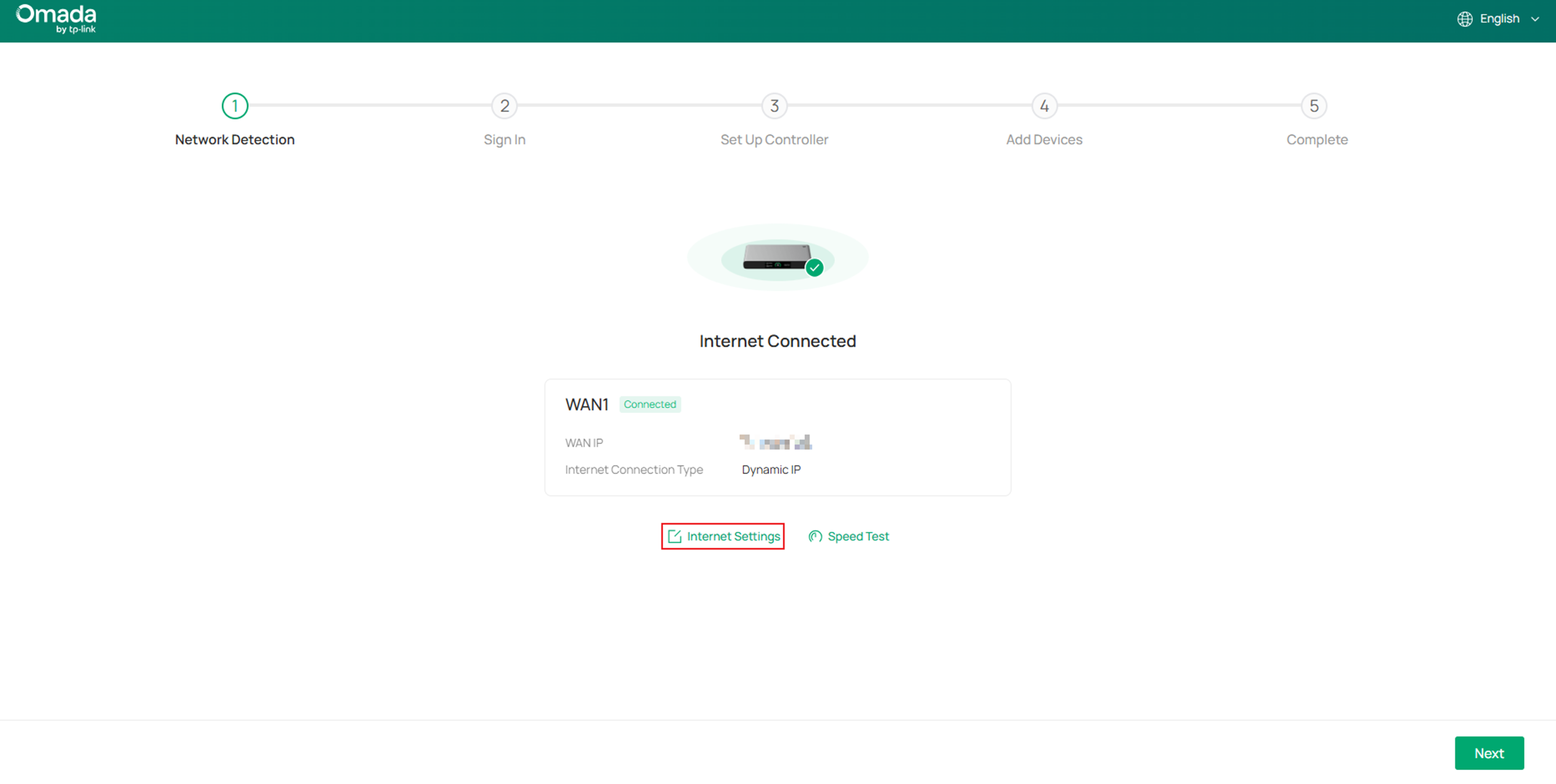The height and width of the screenshot is (784, 1556).
Task: Click the speedometer icon beside Speed Test
Action: [815, 536]
